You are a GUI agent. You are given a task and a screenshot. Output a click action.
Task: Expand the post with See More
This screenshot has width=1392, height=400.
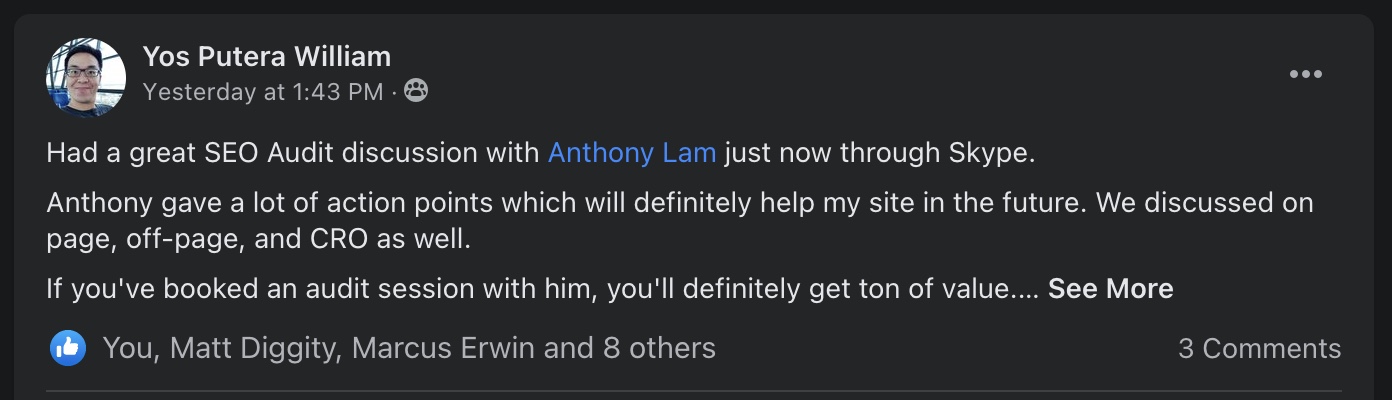pyautogui.click(x=1110, y=289)
